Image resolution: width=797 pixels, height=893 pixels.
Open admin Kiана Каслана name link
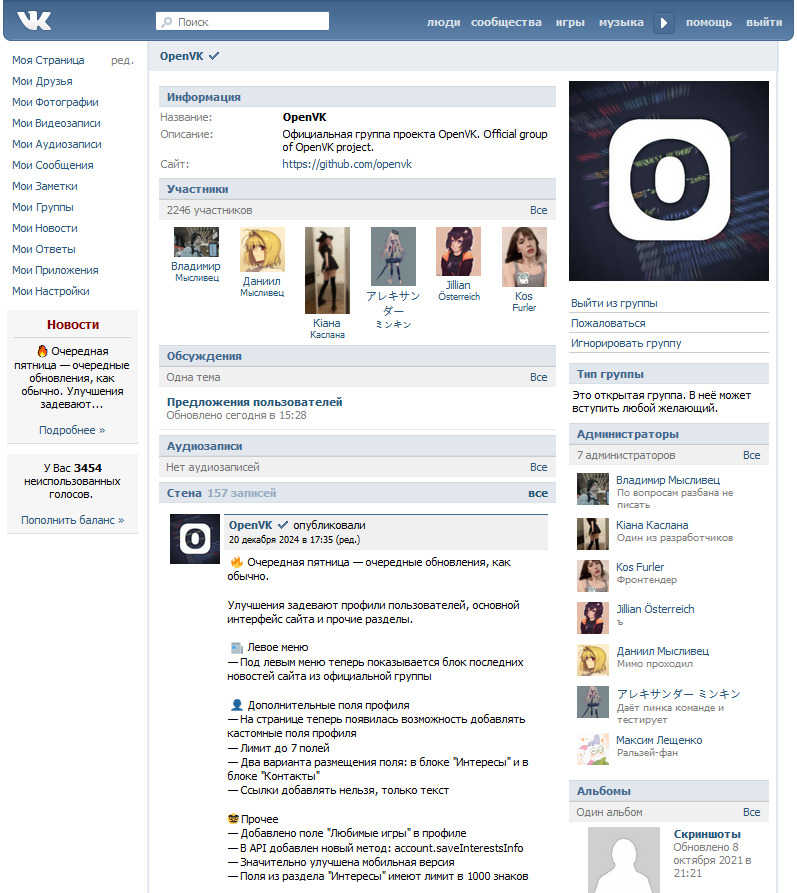click(x=652, y=525)
